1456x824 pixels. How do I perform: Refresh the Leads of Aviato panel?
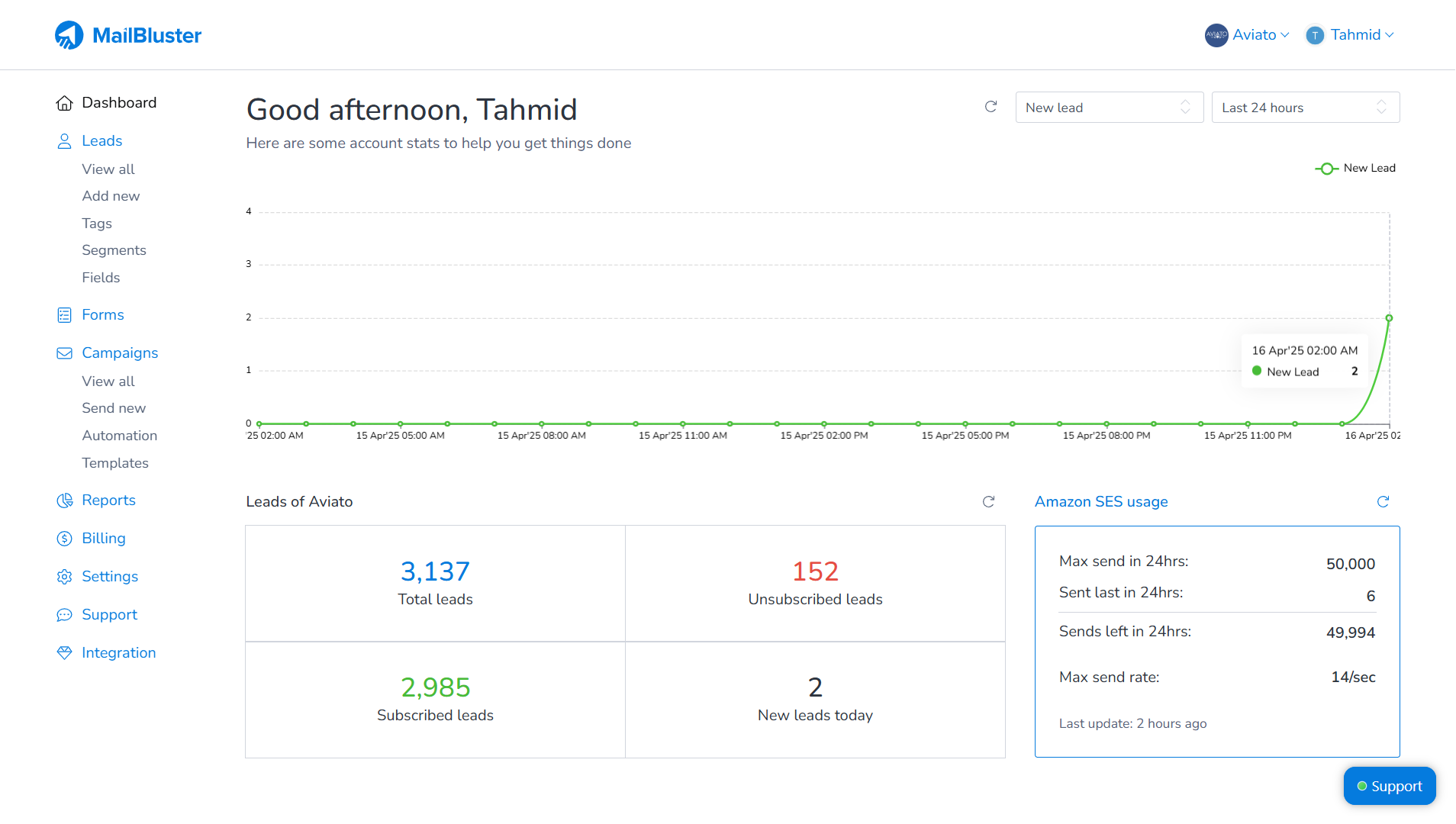click(x=988, y=502)
